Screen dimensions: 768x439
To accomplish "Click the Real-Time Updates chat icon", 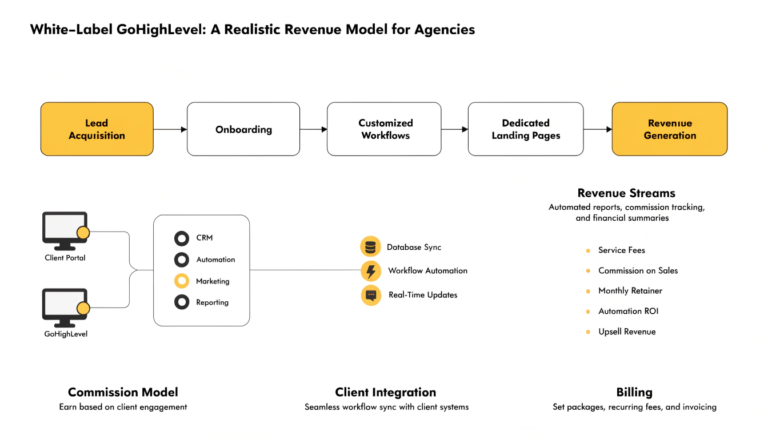I will (x=371, y=295).
